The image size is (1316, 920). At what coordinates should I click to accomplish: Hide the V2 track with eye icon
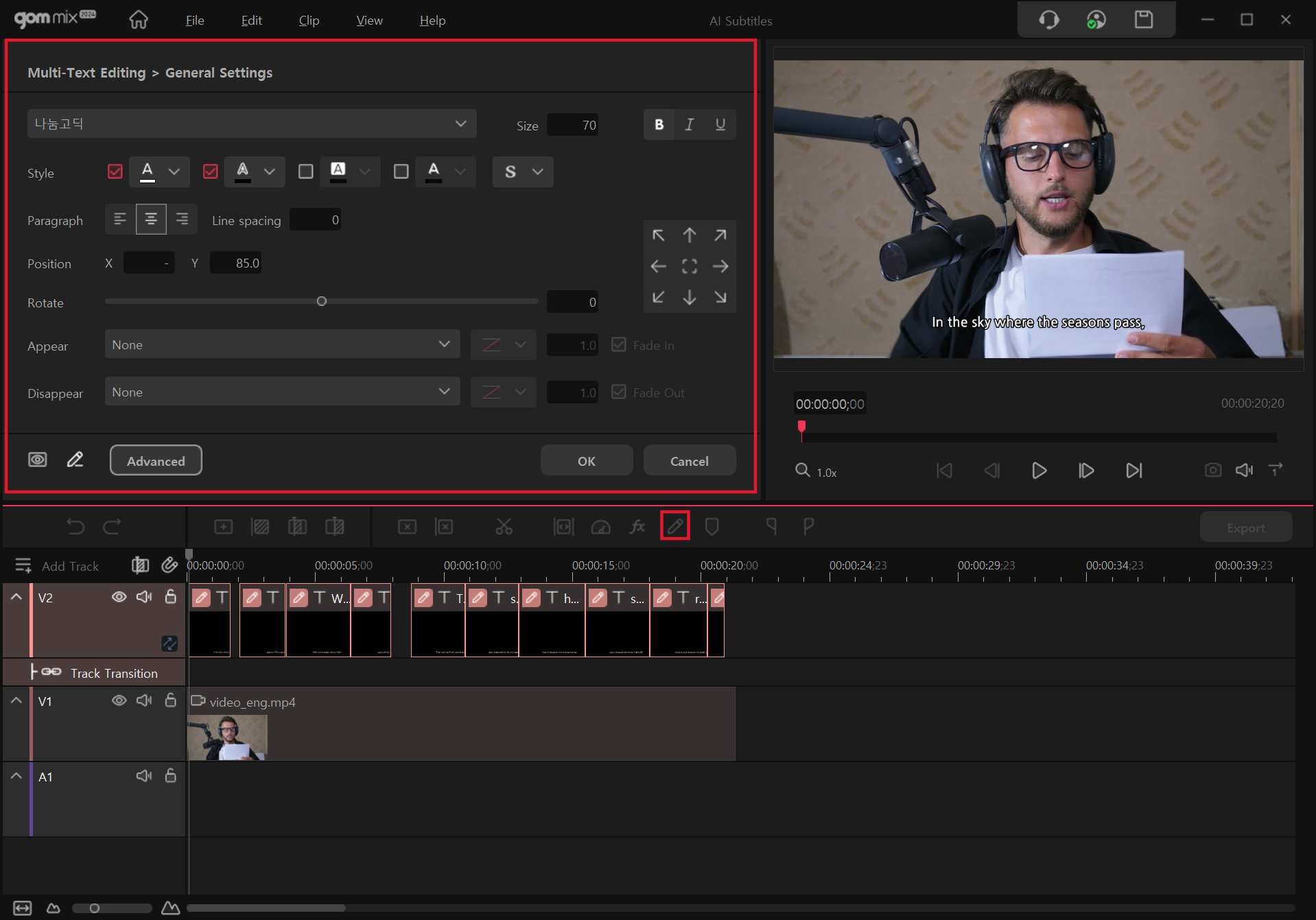click(x=119, y=597)
